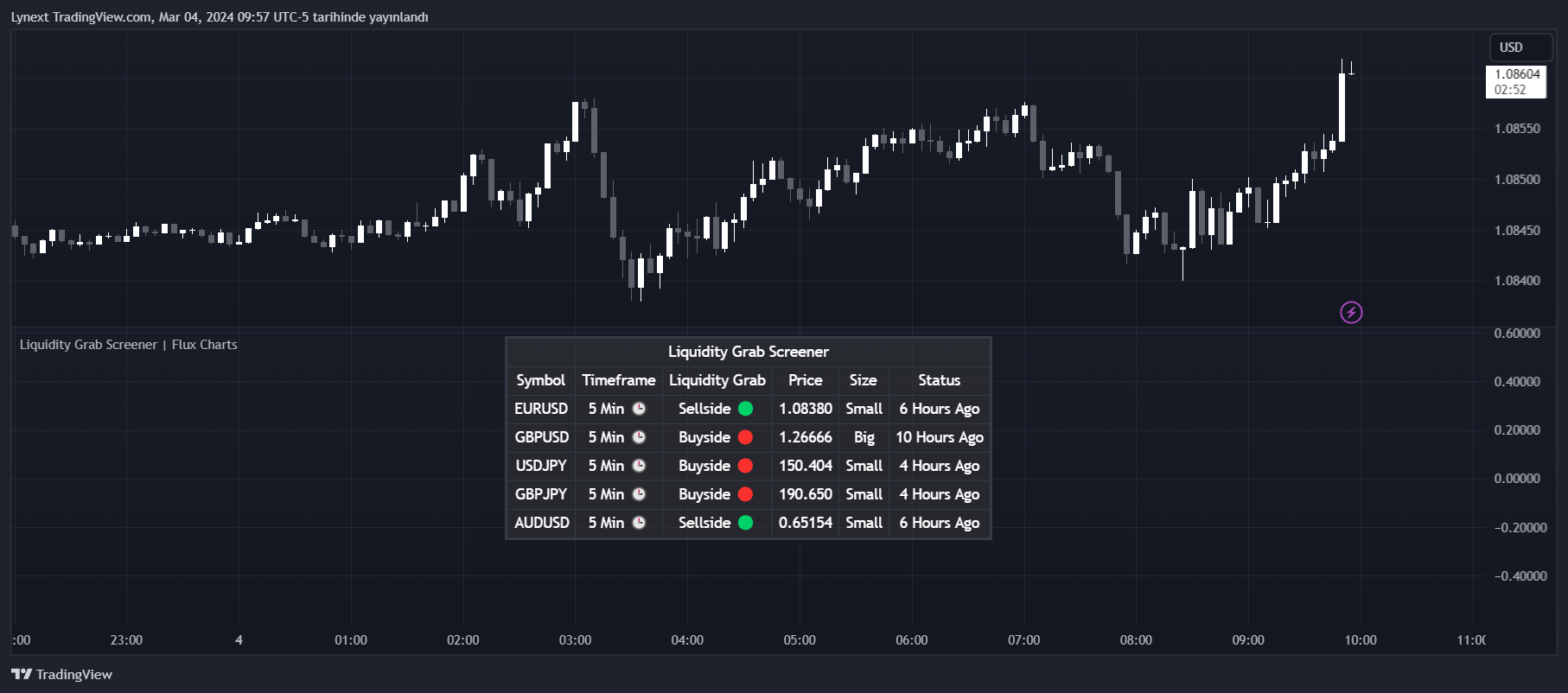Click the clock icon in the GBPUSD row
1568x693 pixels.
639,437
